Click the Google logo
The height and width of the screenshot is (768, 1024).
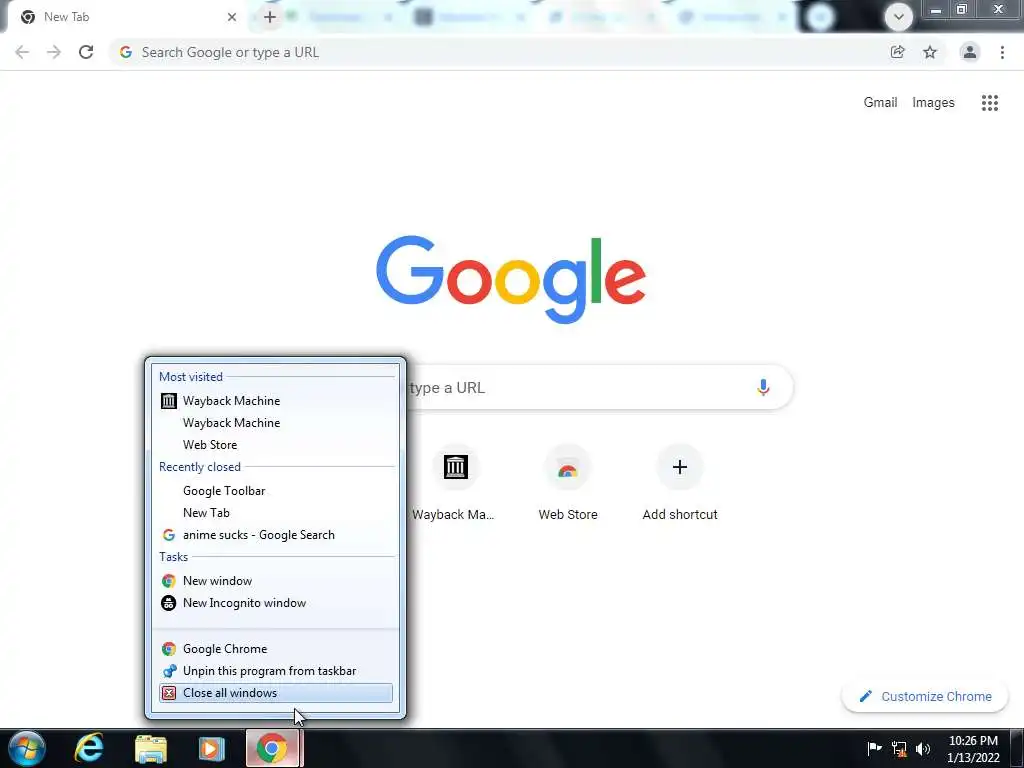(x=511, y=280)
